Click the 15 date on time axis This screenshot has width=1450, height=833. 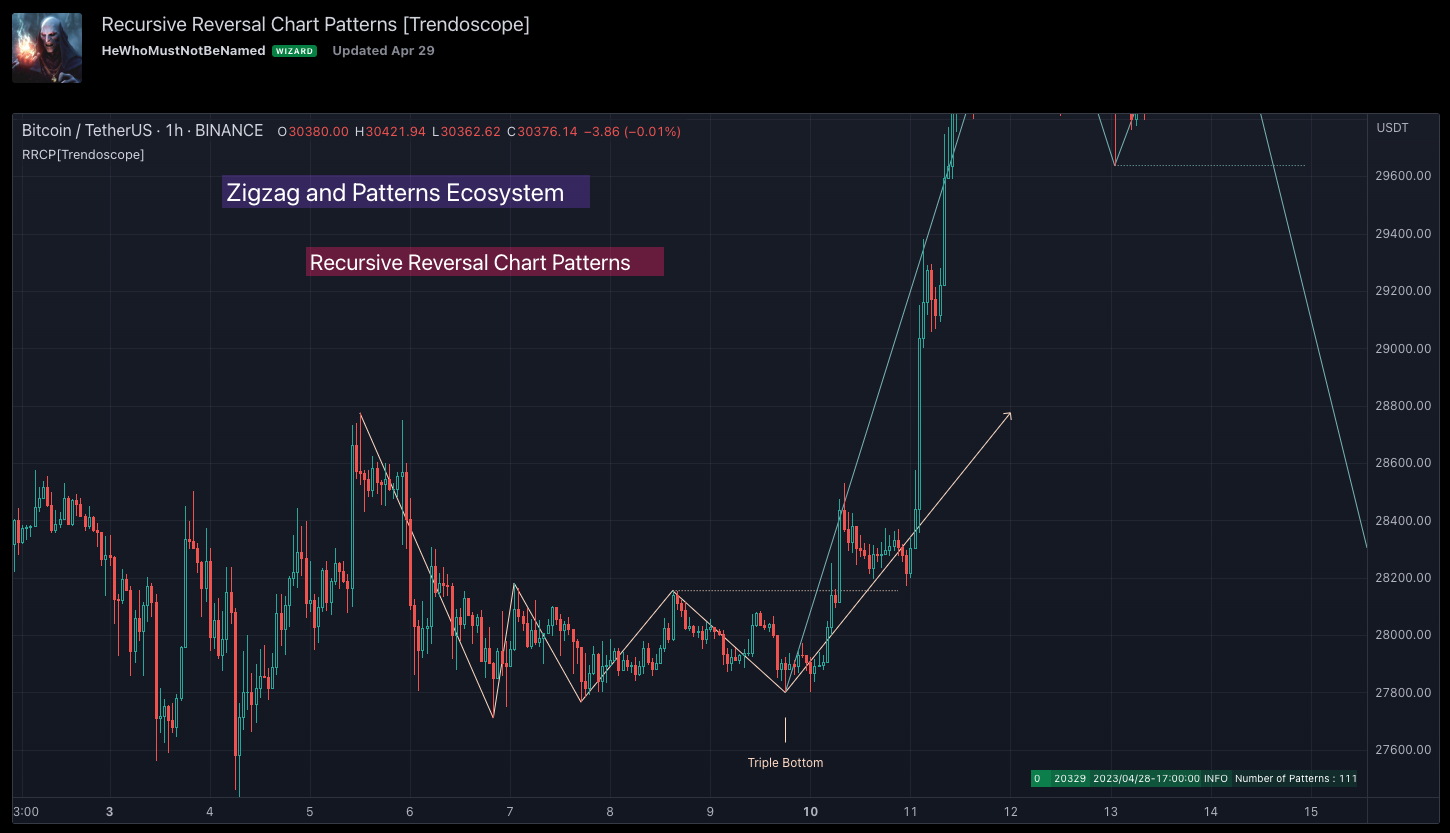coord(1310,811)
